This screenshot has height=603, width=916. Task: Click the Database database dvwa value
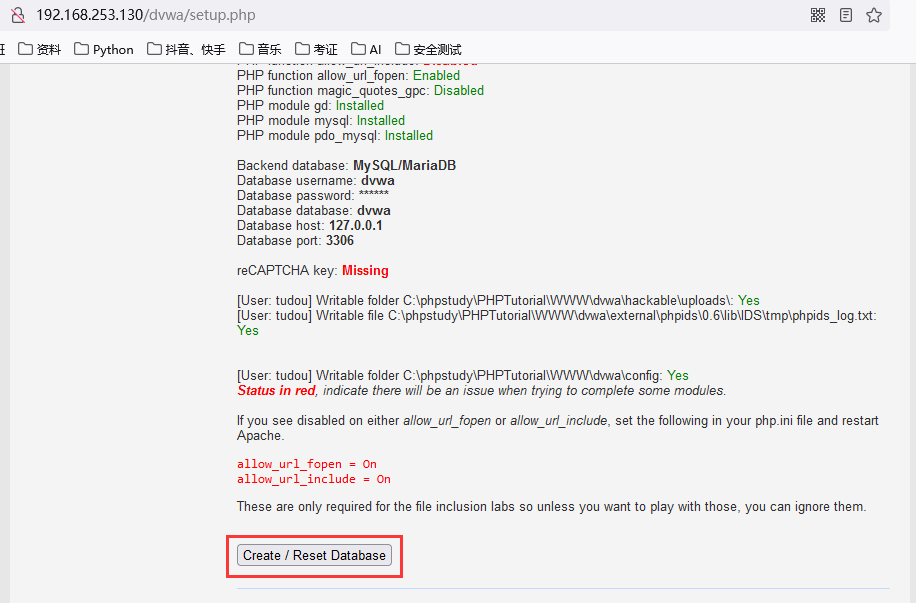click(373, 210)
